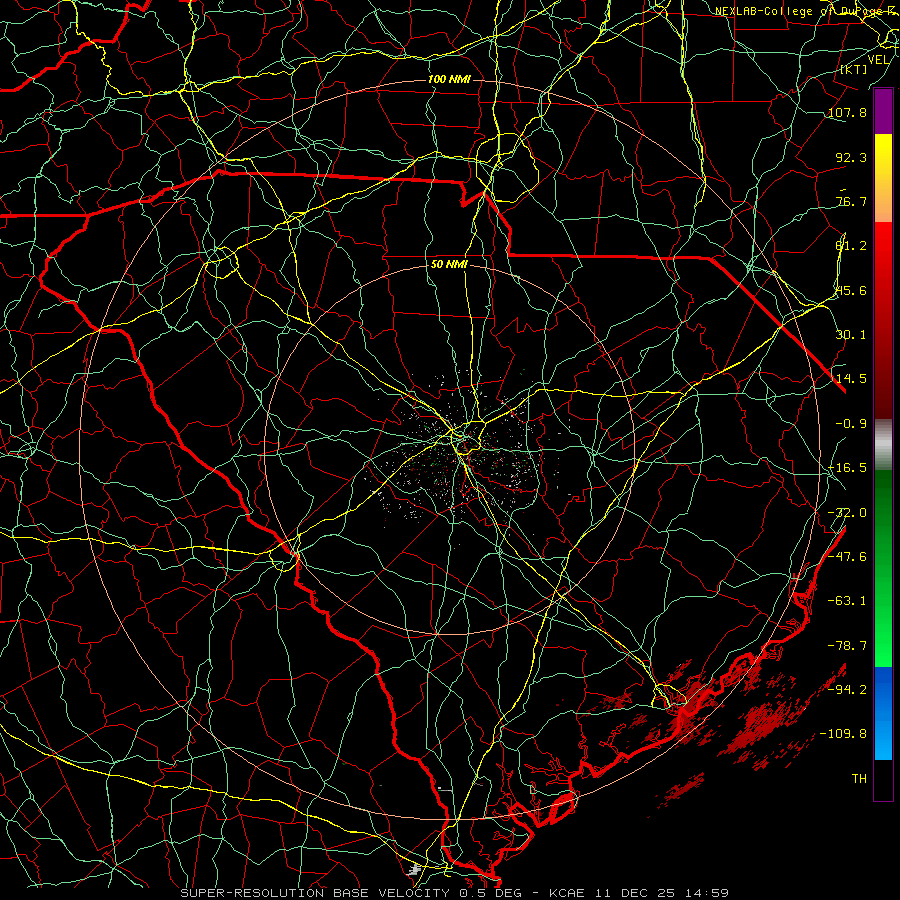Viewport: 900px width, 900px height.
Task: Click the -0.9 legend value
Action: coord(851,424)
